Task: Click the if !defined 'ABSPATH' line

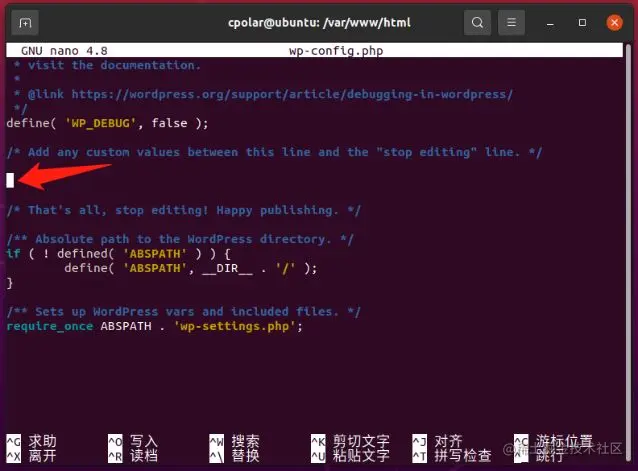Action: [119, 254]
